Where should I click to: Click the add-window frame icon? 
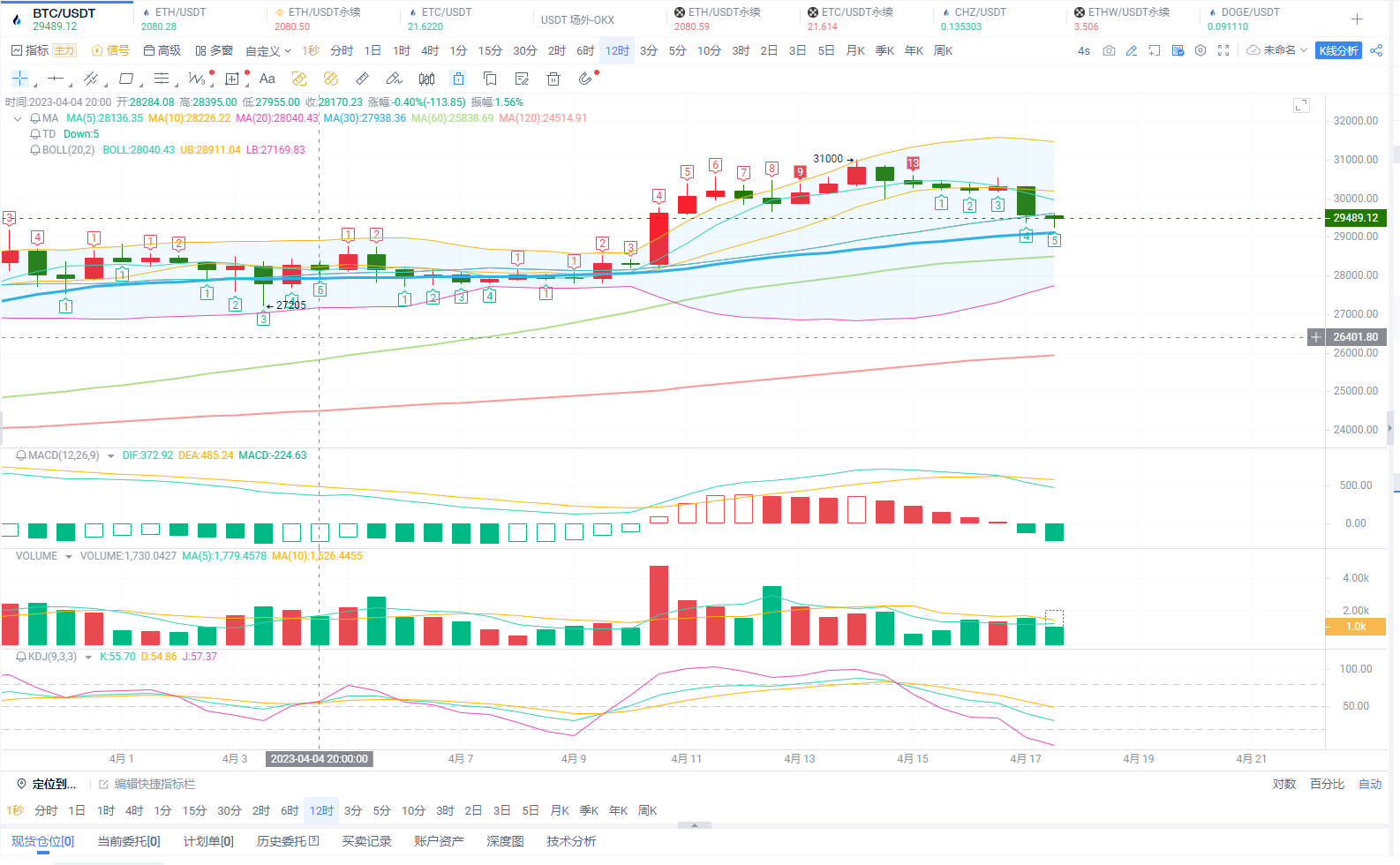(1155, 51)
